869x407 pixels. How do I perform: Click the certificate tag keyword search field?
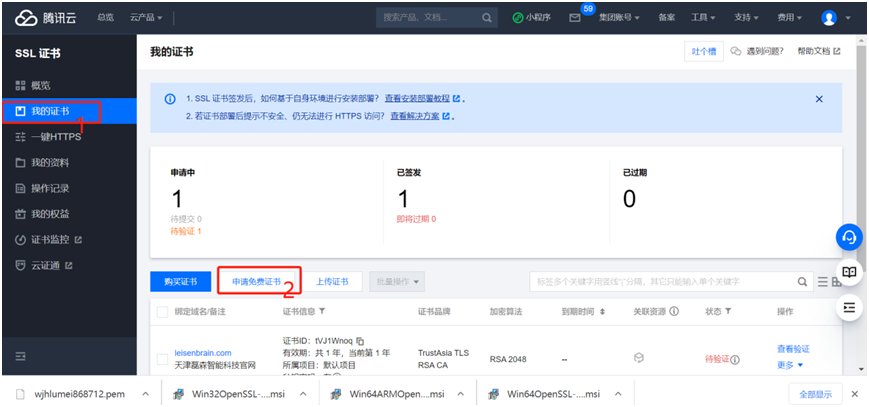pyautogui.click(x=663, y=282)
